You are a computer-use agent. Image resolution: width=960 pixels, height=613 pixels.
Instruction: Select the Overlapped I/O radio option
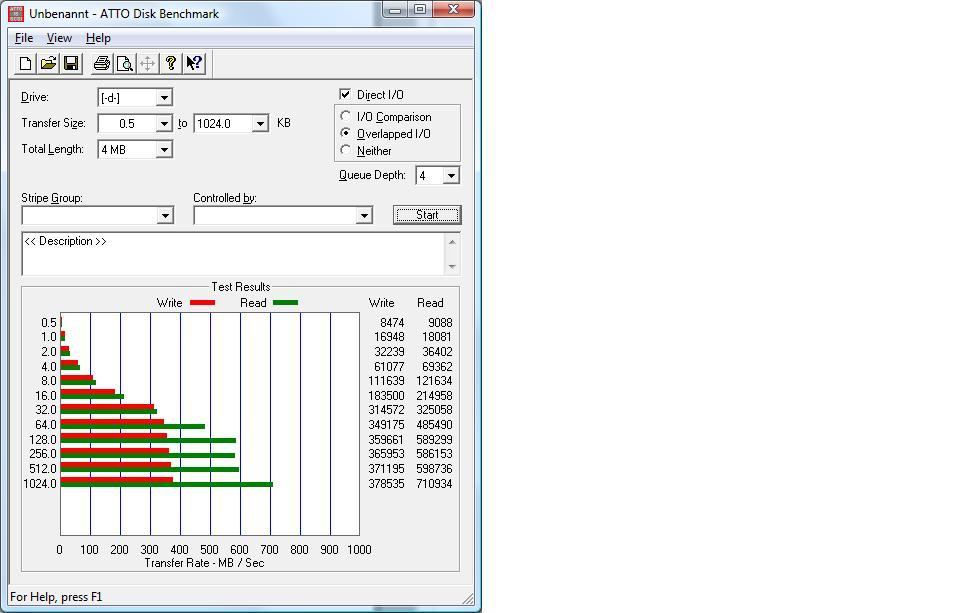346,133
